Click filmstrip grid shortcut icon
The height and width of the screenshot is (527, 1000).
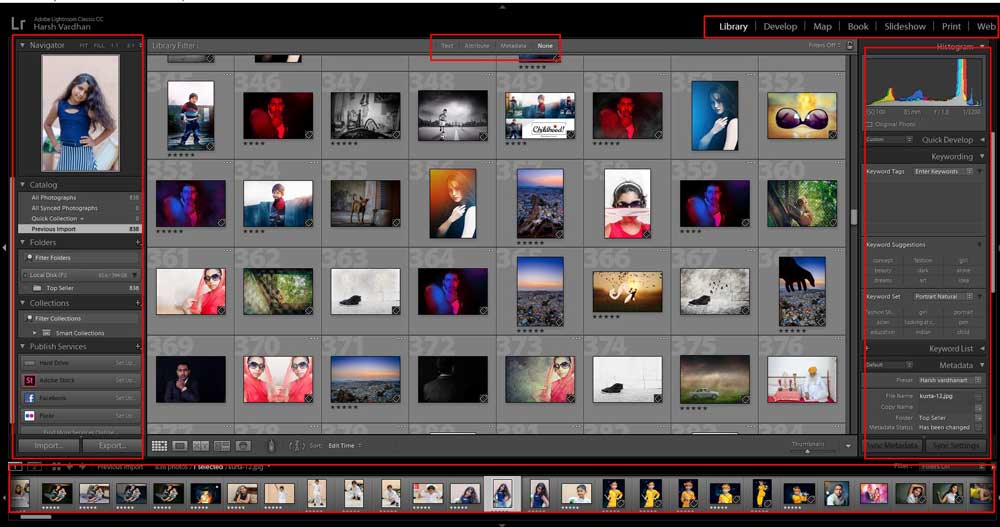click(x=56, y=467)
